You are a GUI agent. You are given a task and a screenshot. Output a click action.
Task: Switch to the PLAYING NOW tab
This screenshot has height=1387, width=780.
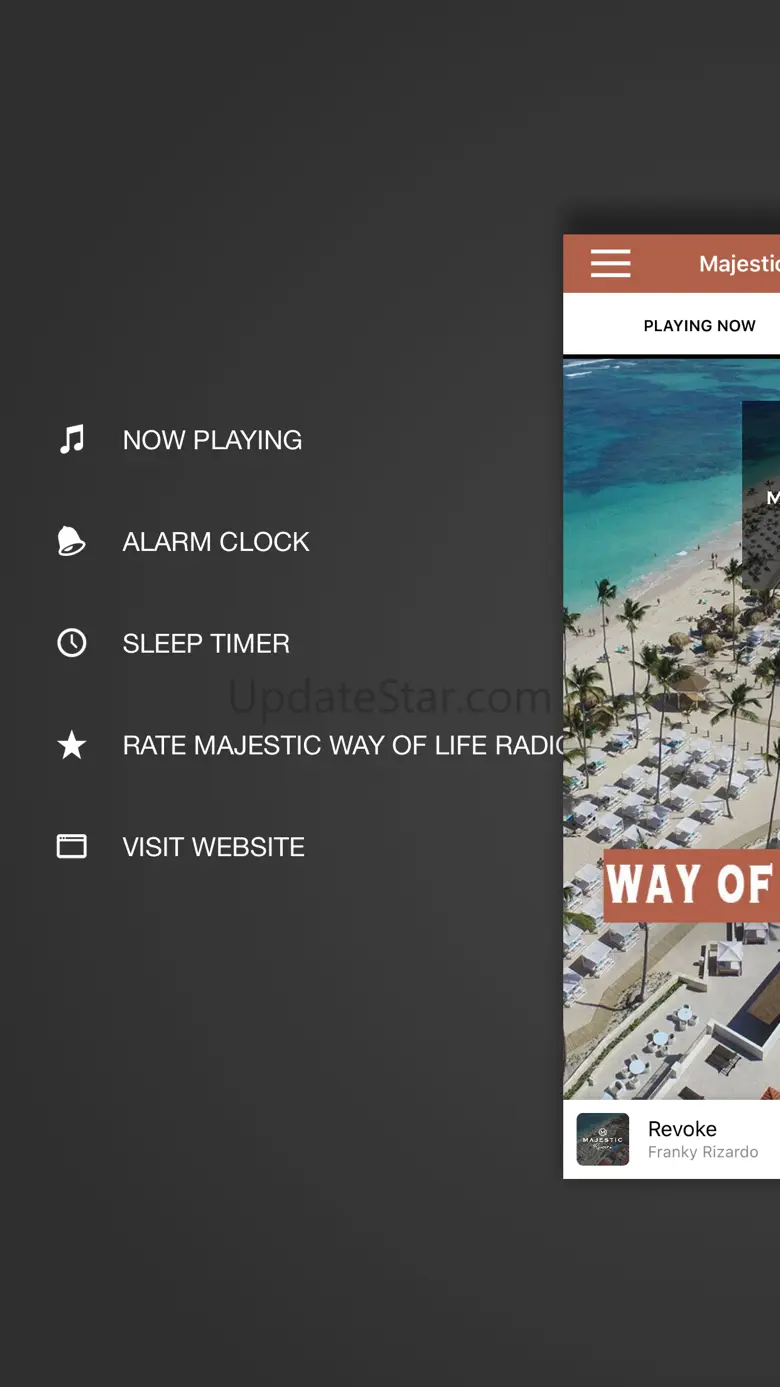699,325
